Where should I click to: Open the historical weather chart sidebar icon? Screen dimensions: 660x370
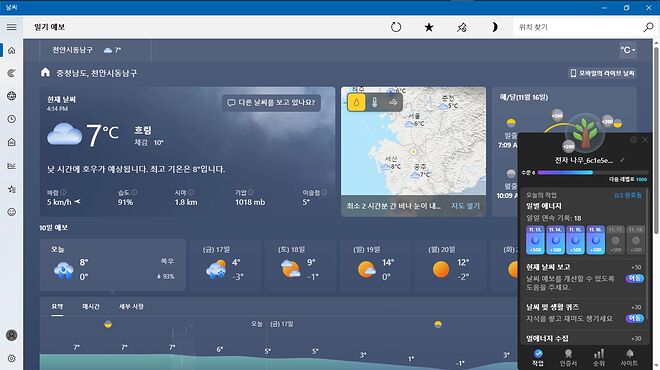point(11,166)
